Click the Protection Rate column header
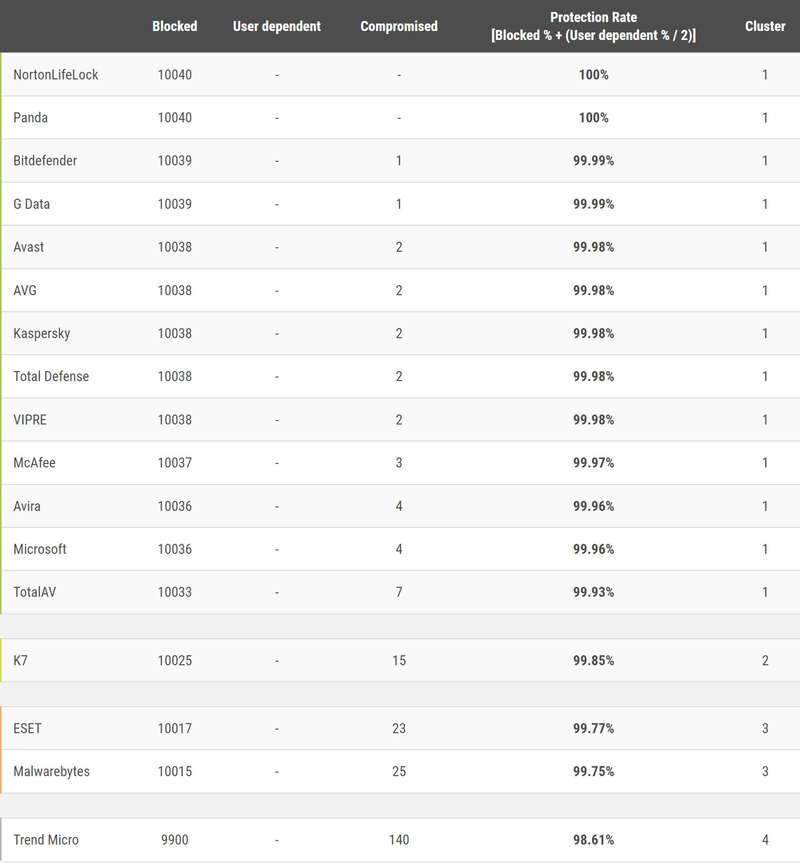800x863 pixels. click(593, 26)
